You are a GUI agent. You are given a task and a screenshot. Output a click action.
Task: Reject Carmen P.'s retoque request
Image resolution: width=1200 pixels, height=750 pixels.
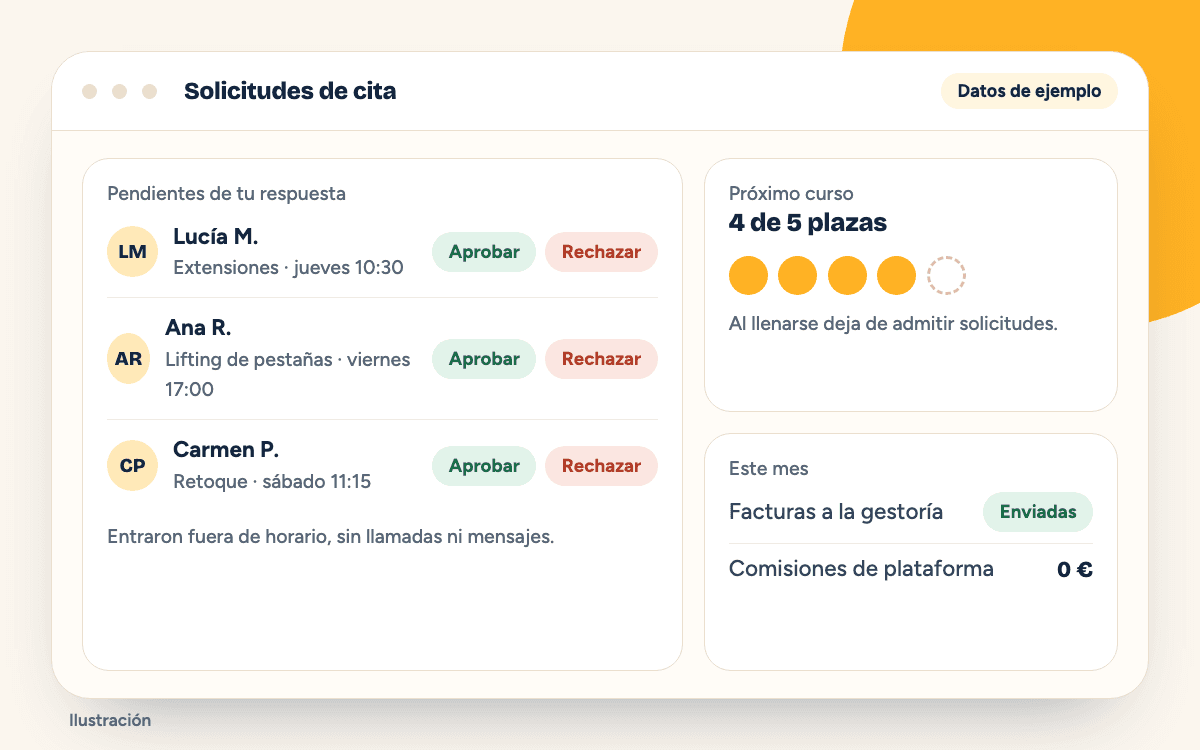tap(601, 466)
